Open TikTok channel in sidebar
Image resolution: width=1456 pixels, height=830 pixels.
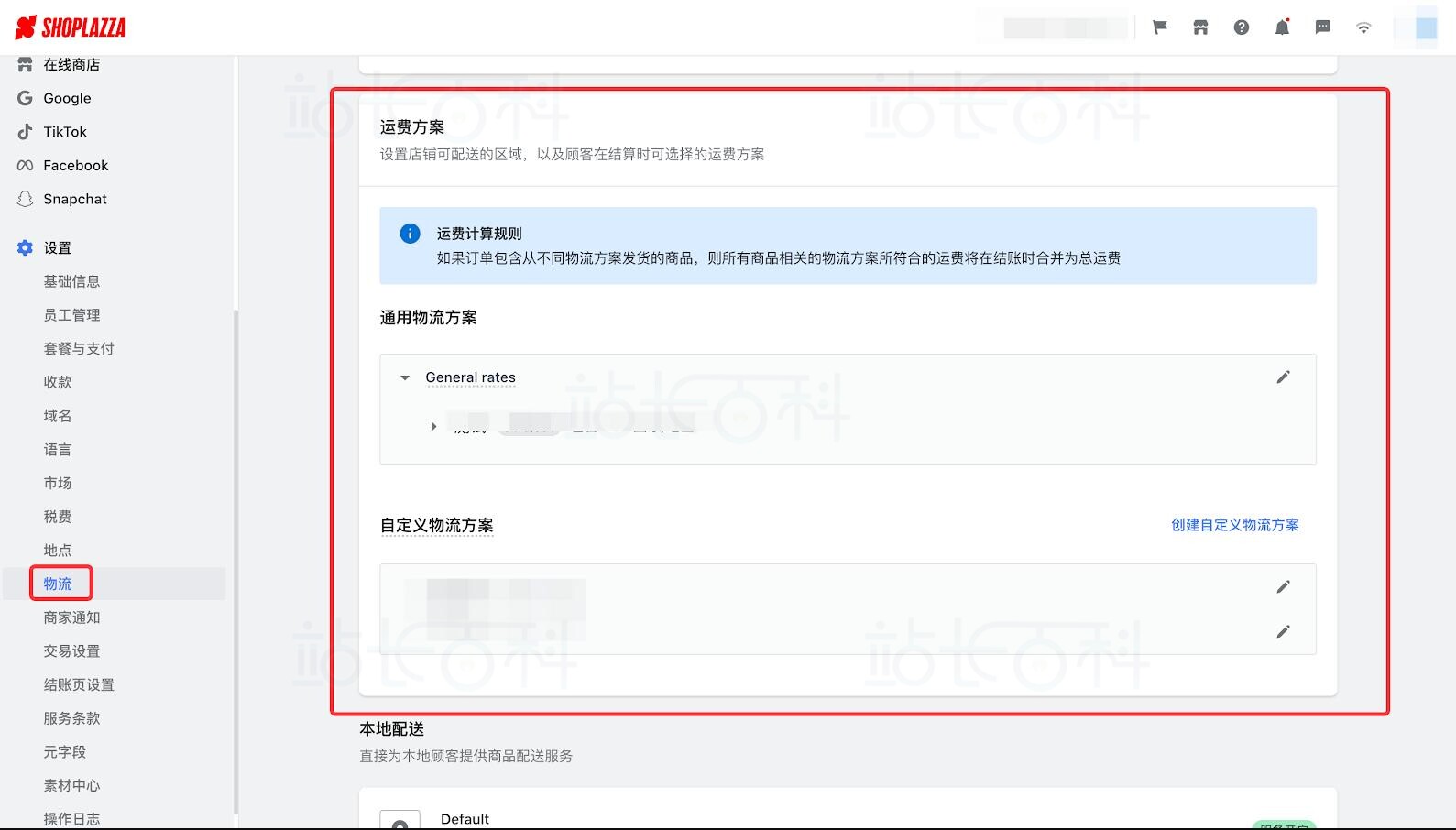pyautogui.click(x=65, y=132)
